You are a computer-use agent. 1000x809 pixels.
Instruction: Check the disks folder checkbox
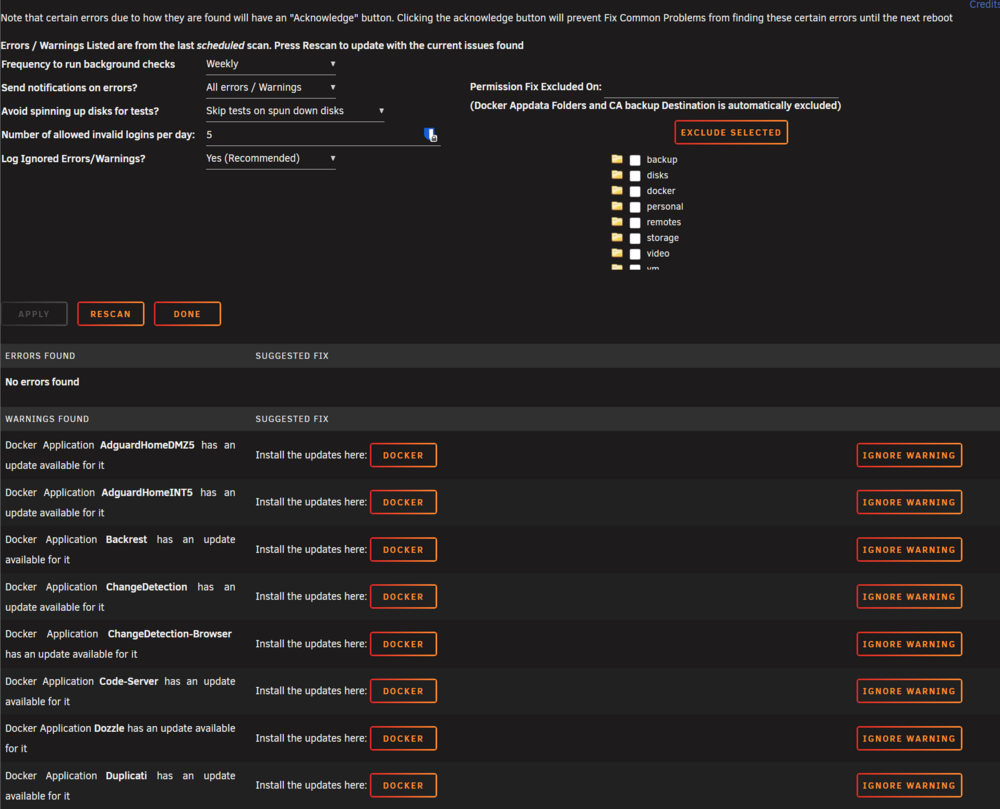[635, 176]
